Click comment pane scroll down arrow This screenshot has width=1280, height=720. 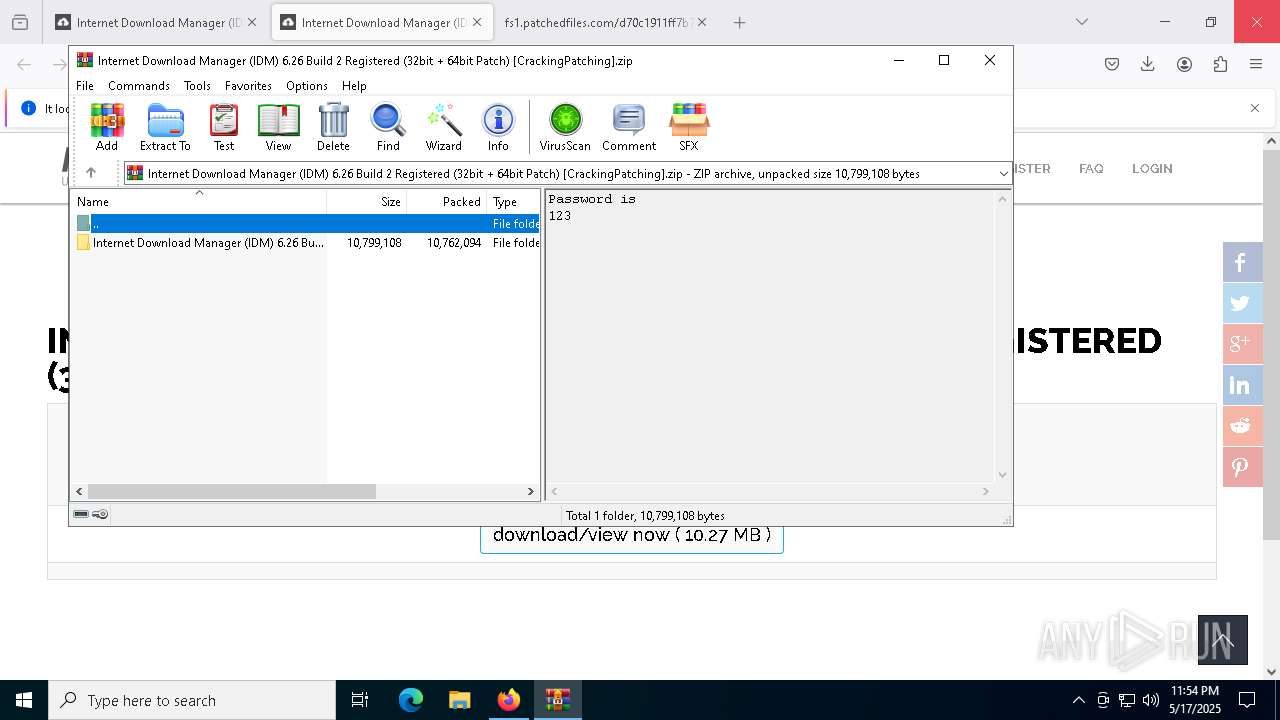[x=1002, y=475]
